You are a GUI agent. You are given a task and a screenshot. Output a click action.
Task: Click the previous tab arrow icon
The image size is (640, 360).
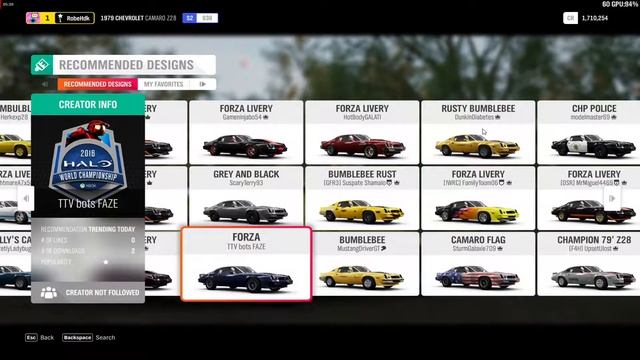click(44, 84)
